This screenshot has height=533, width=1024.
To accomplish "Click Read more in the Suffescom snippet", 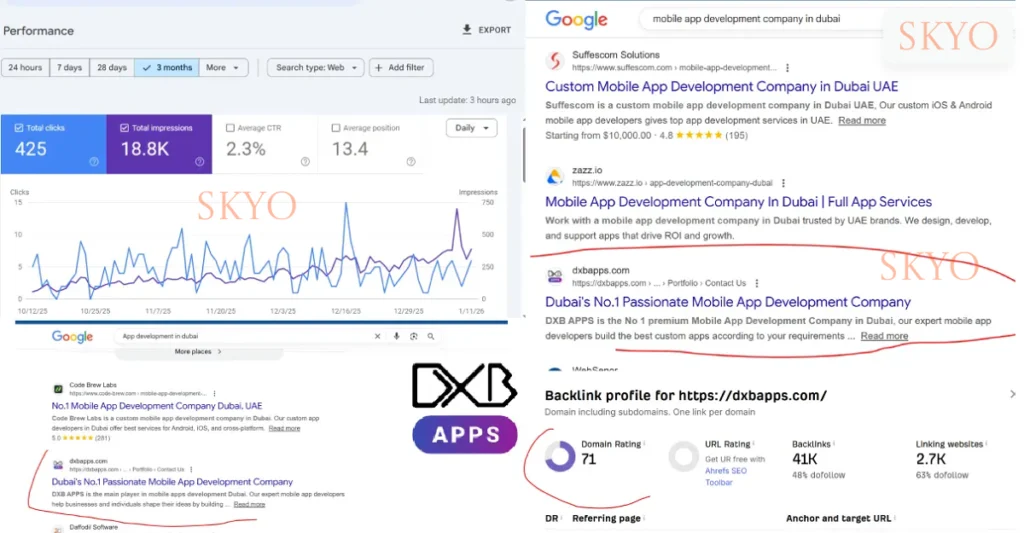I will click(862, 120).
